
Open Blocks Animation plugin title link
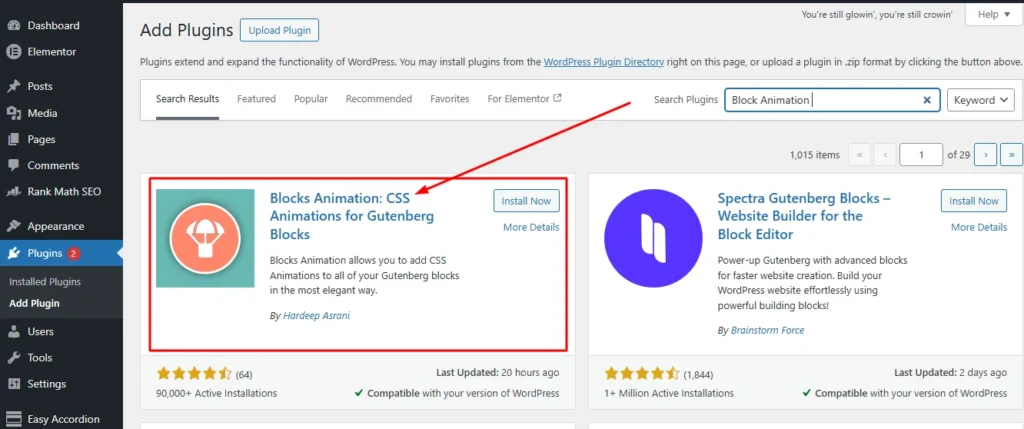(x=352, y=216)
